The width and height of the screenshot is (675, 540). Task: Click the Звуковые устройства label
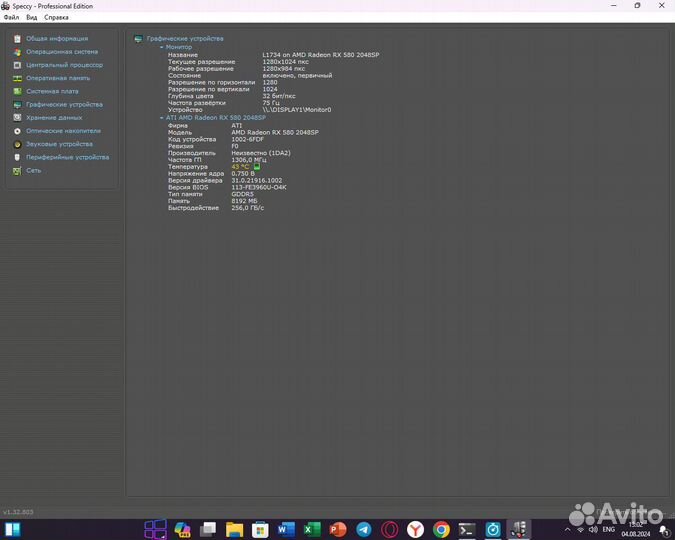[x=59, y=144]
